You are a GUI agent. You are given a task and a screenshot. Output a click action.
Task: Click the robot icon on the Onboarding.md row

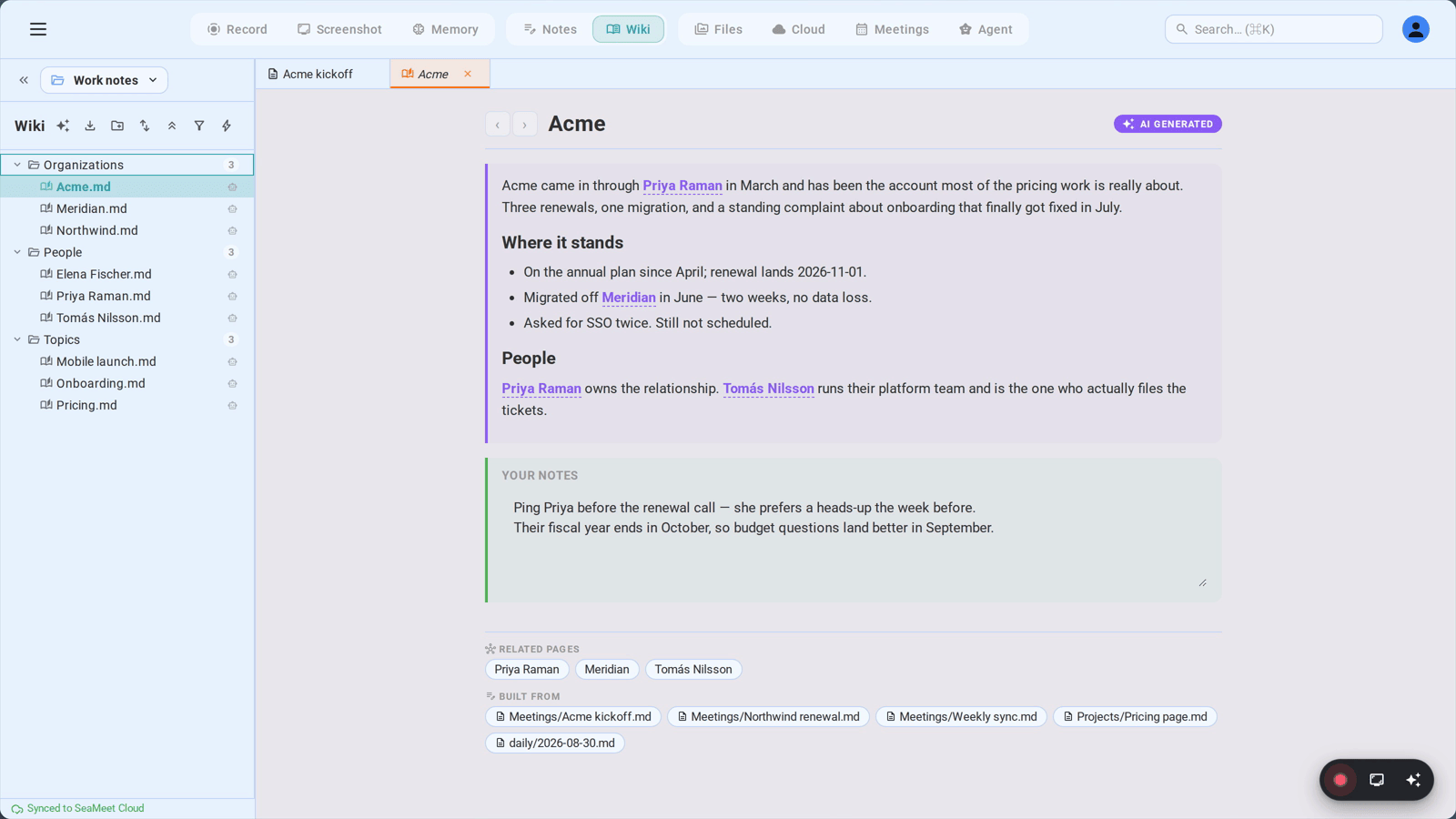point(232,383)
